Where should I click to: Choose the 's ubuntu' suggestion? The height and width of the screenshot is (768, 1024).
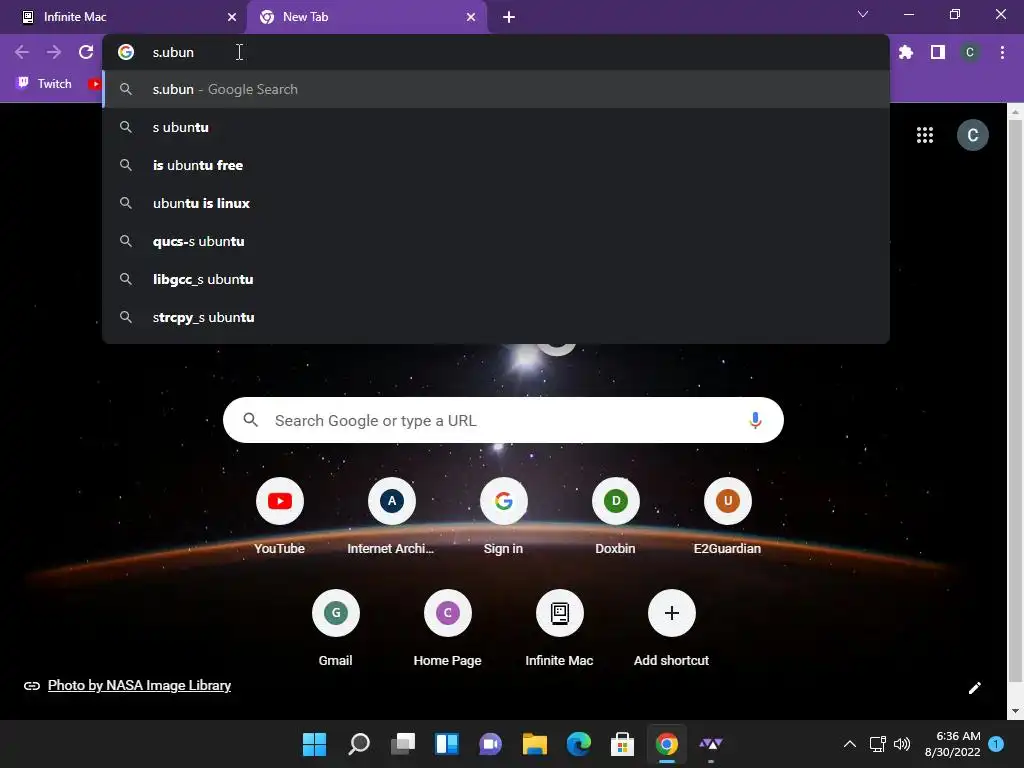[496, 127]
